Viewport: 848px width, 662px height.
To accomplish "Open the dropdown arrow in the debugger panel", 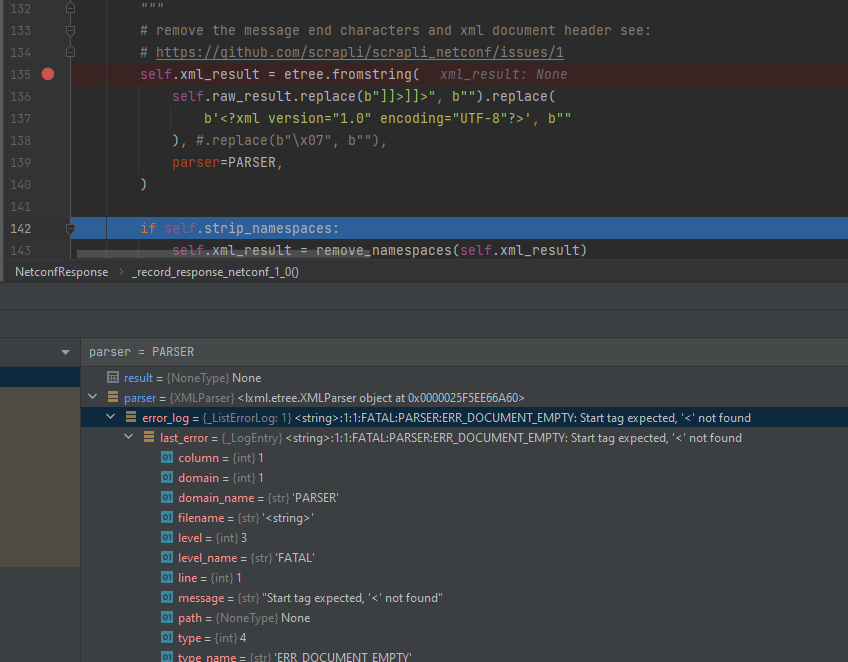I will pos(65,352).
